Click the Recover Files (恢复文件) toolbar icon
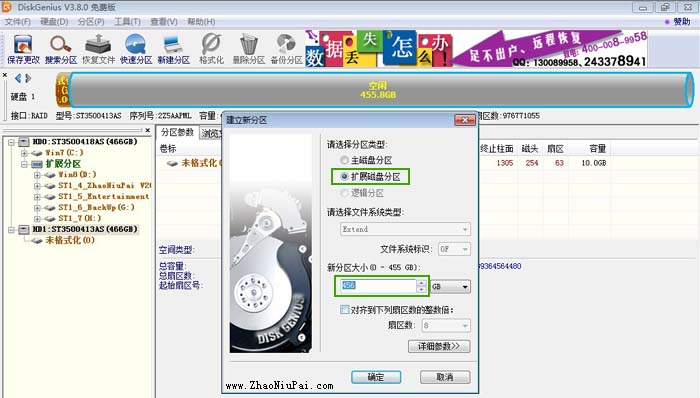The image size is (700, 398). [x=98, y=49]
